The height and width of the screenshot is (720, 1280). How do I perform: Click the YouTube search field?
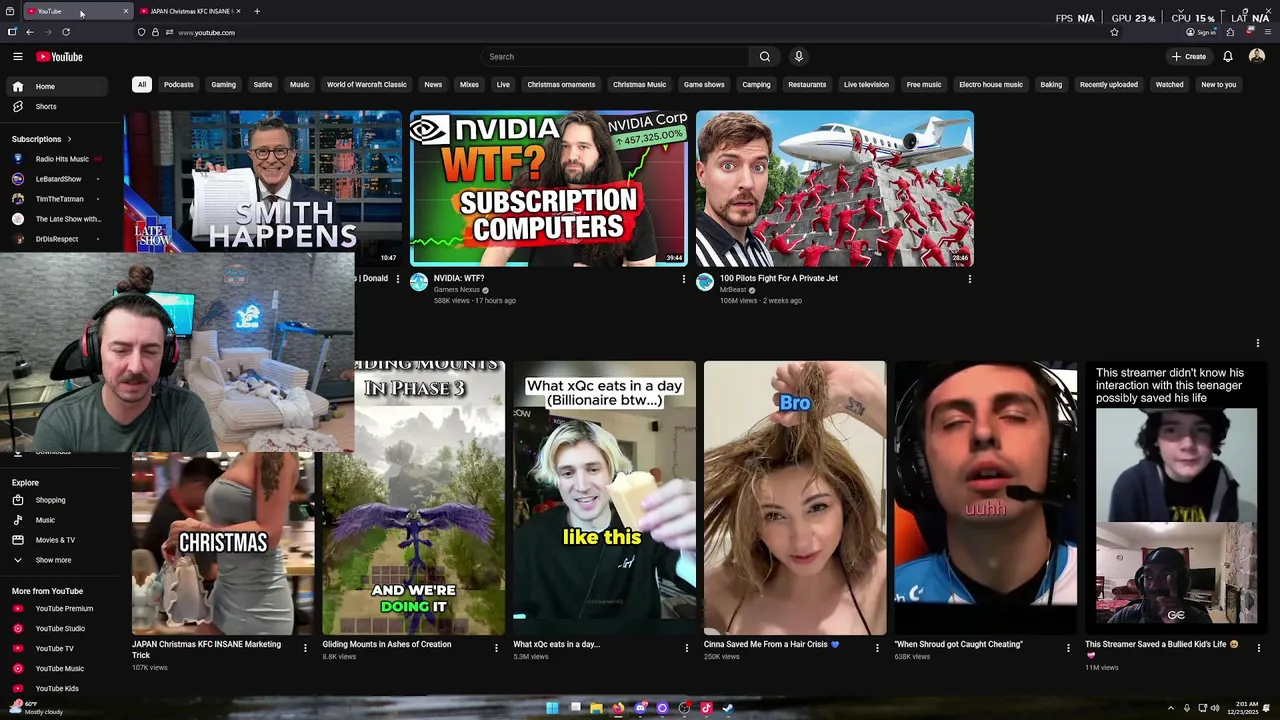(615, 57)
